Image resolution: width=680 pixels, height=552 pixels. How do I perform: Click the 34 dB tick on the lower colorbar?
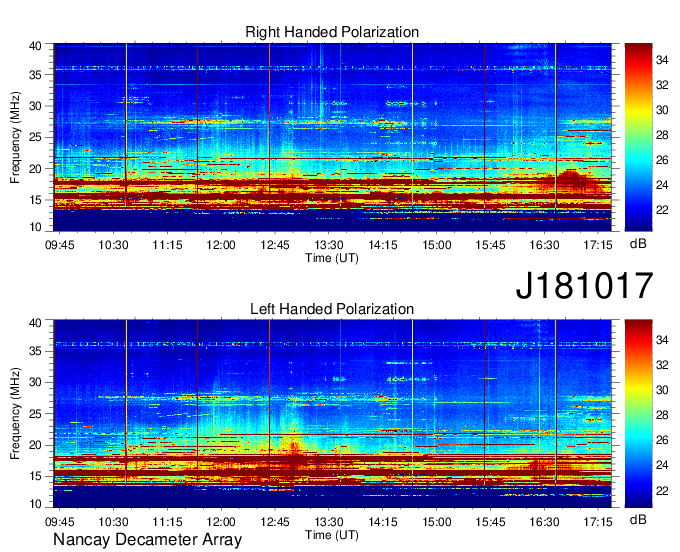pyautogui.click(x=662, y=340)
